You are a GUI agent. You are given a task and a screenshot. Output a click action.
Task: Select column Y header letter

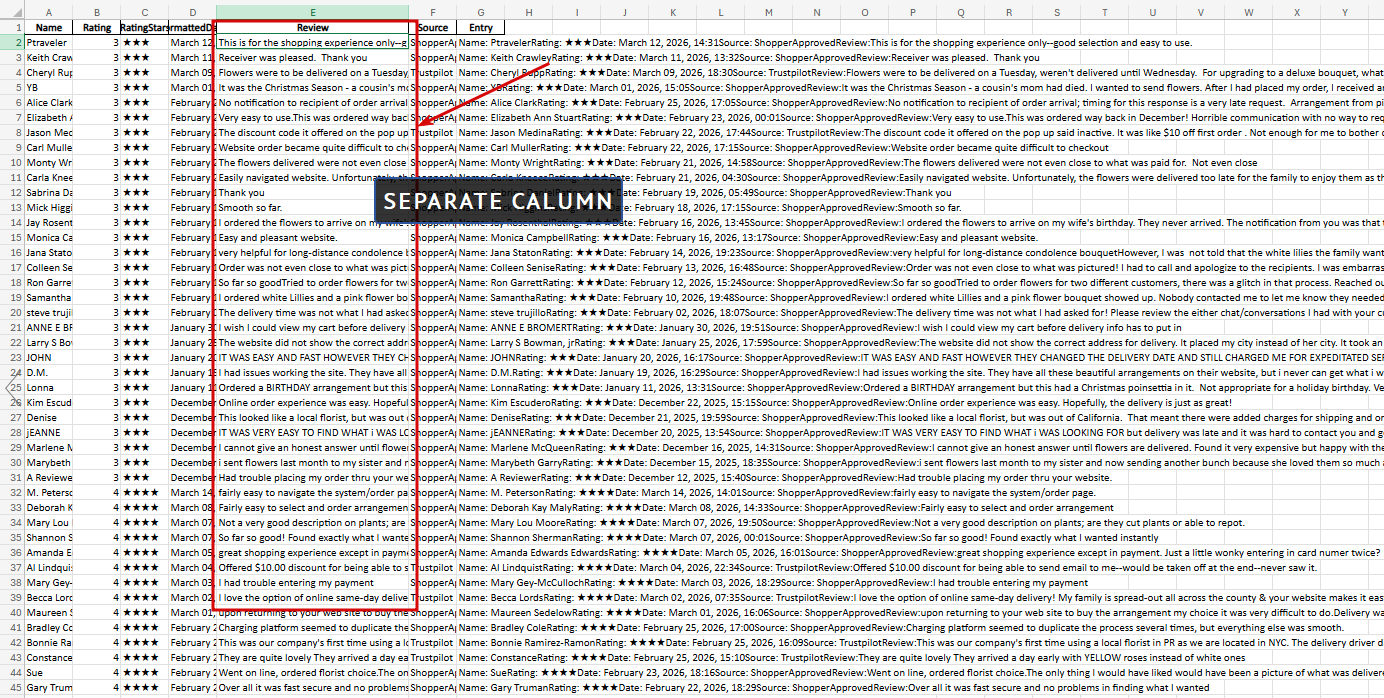click(x=1345, y=12)
